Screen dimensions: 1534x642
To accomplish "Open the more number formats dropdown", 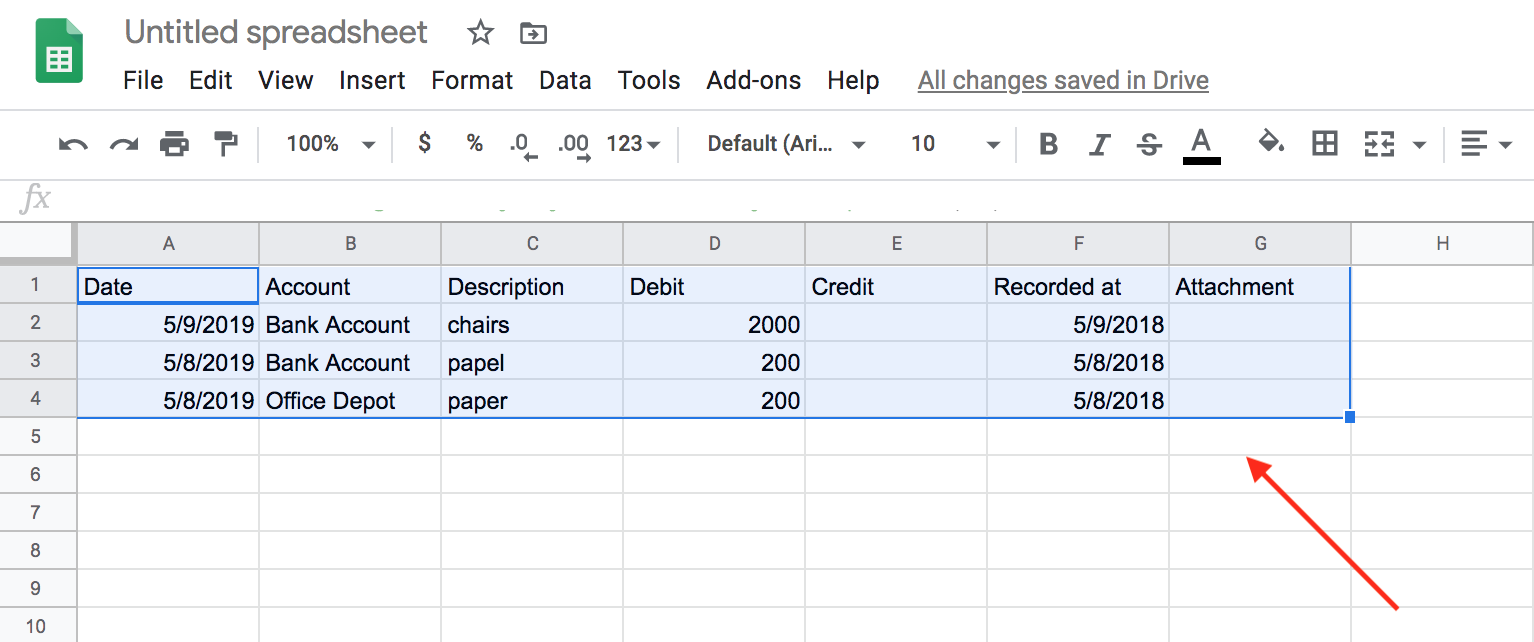I will coord(632,144).
